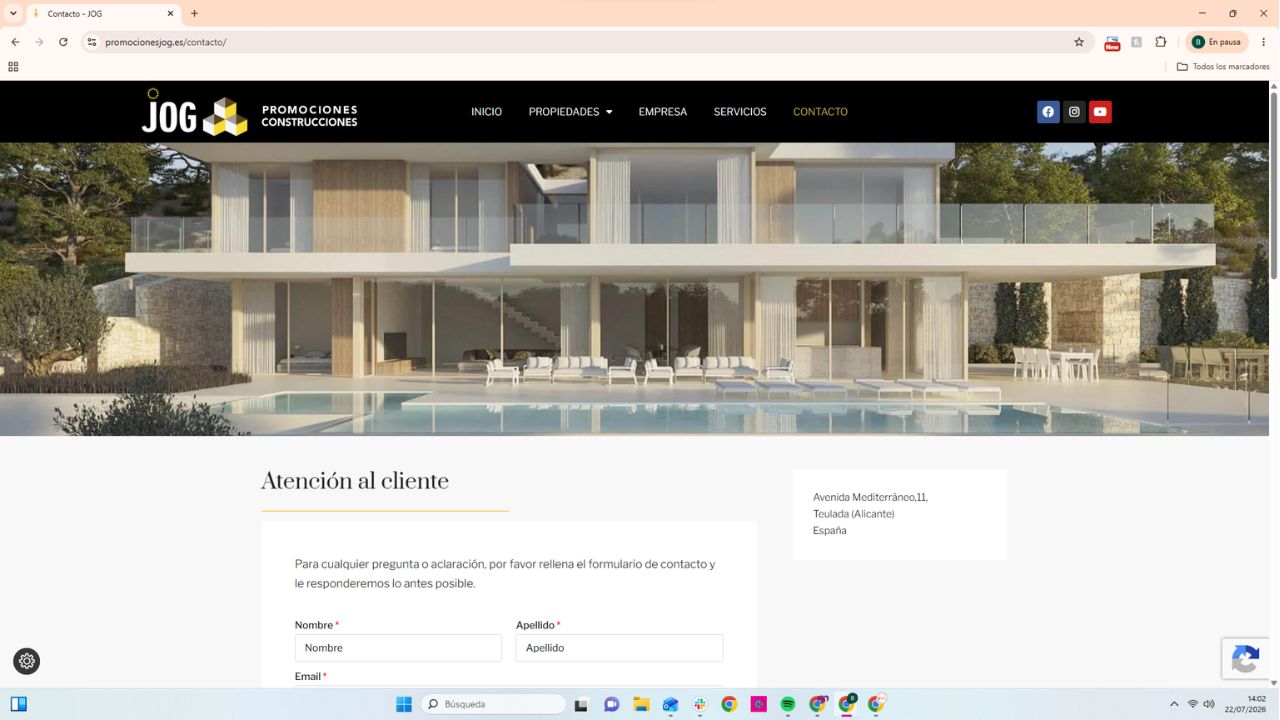
Task: Open the tab search dropdown arrow
Action: 13,14
